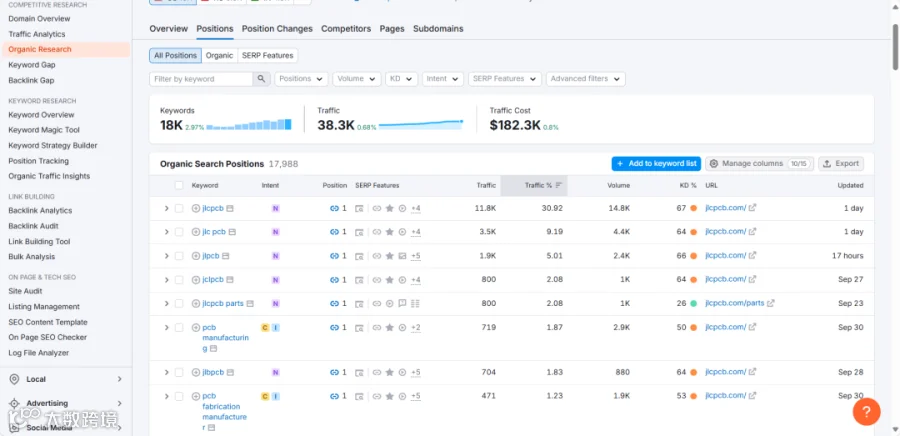This screenshot has width=900, height=436.
Task: Tick the checkbox for pcb fabrication manufacturer row
Action: 179,396
